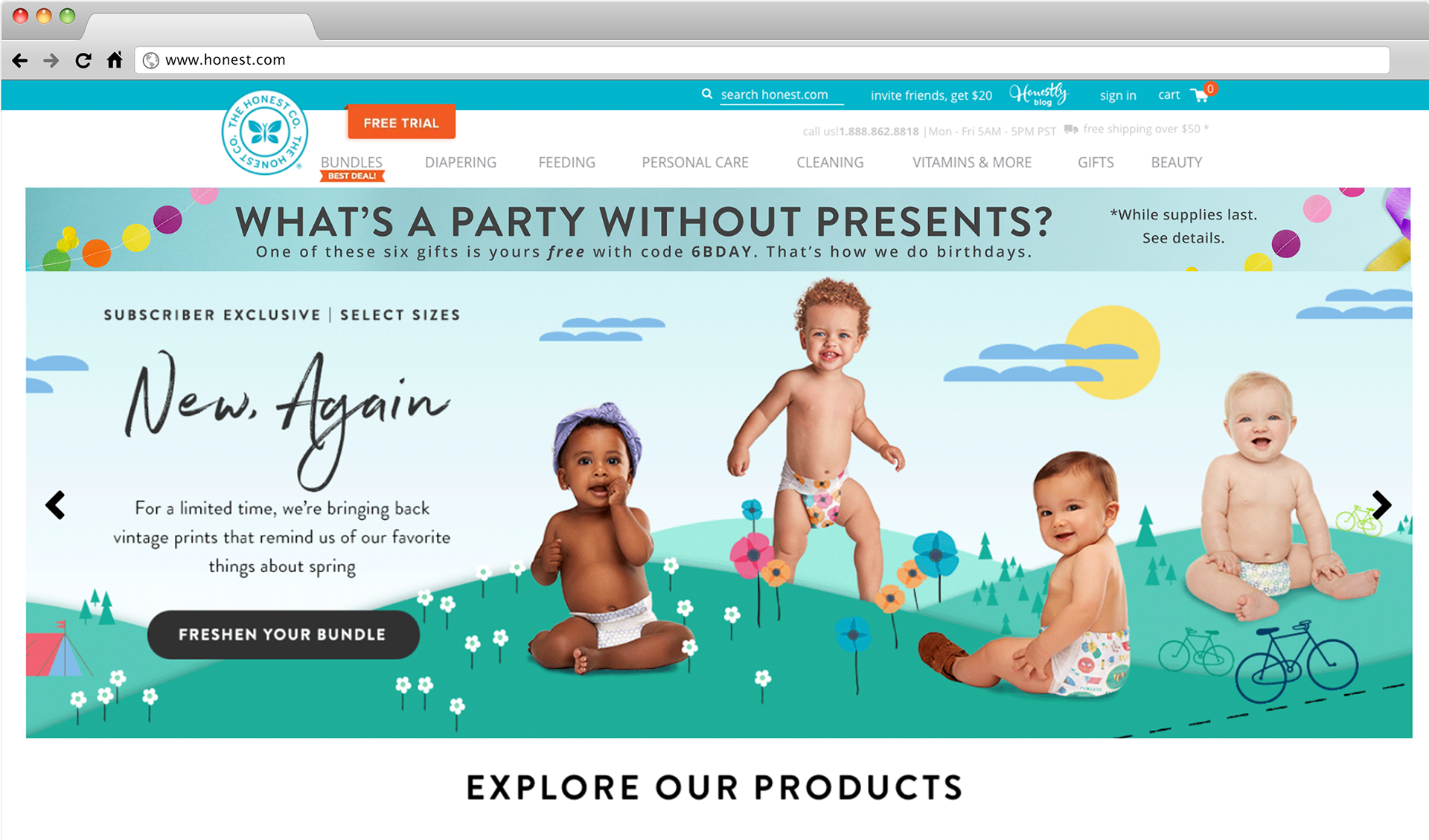The image size is (1429, 840).
Task: Open the Bundles menu
Action: tap(351, 162)
